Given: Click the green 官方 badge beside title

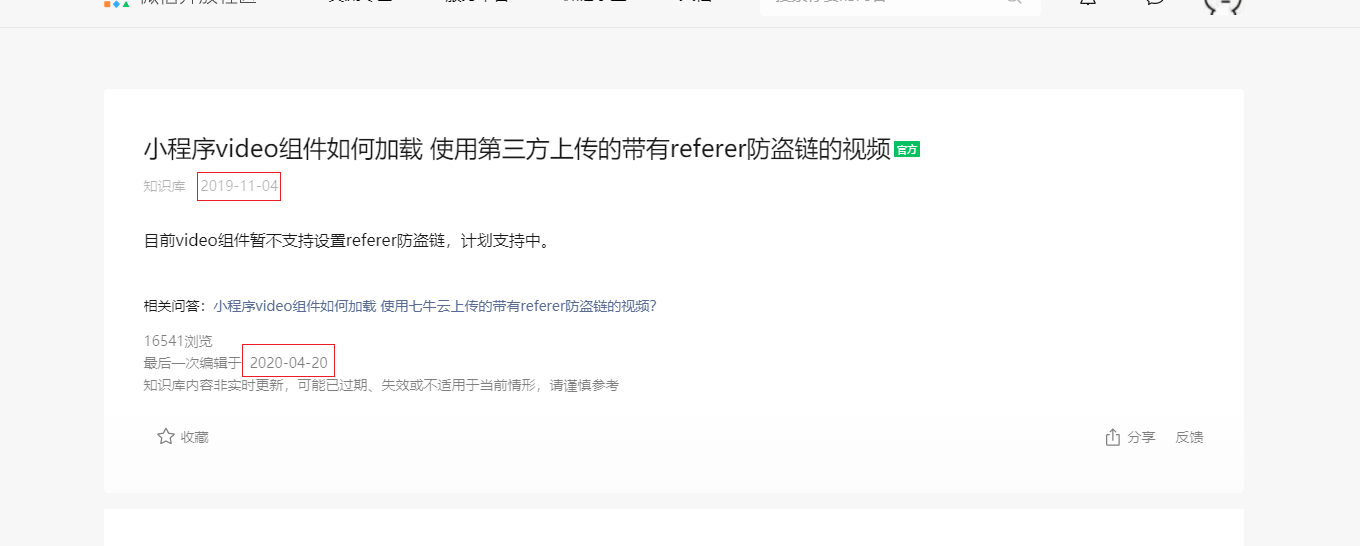Looking at the screenshot, I should click(907, 149).
